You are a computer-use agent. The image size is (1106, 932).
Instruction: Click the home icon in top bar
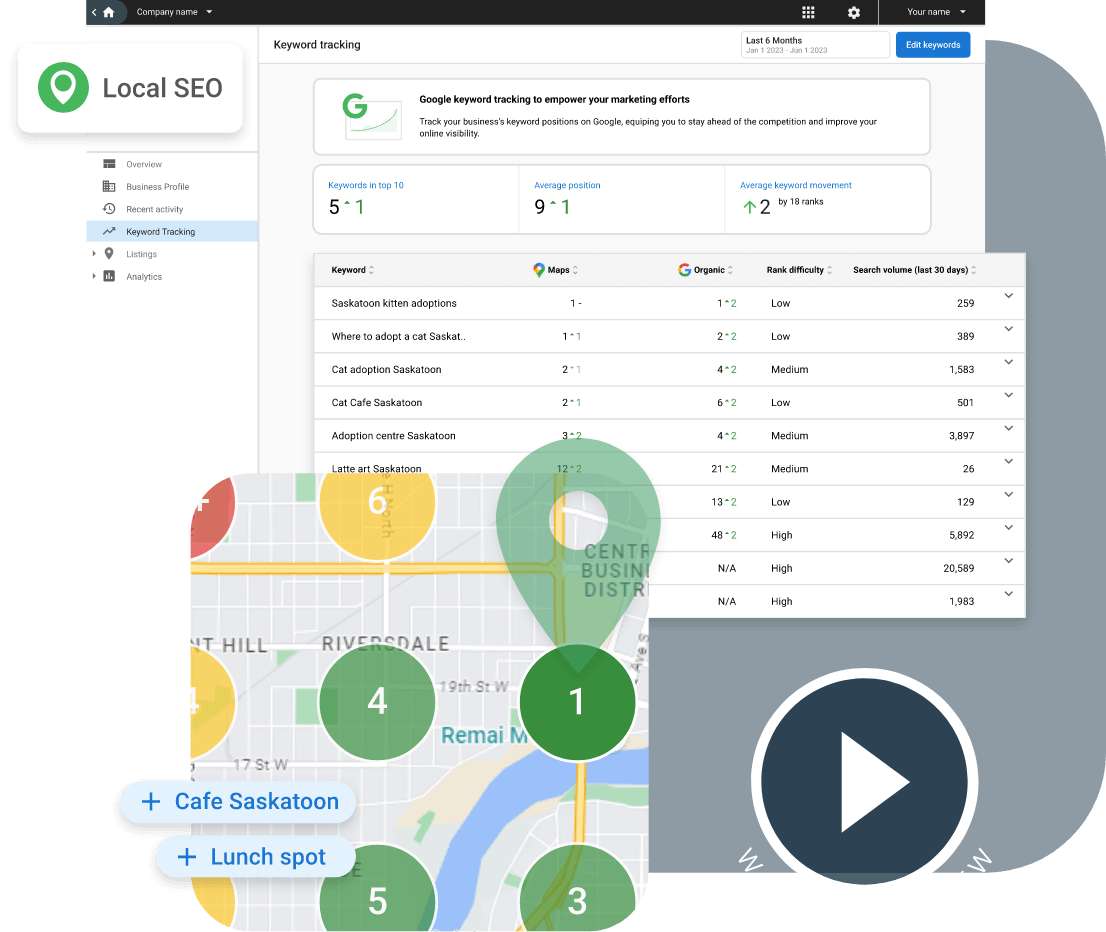109,12
